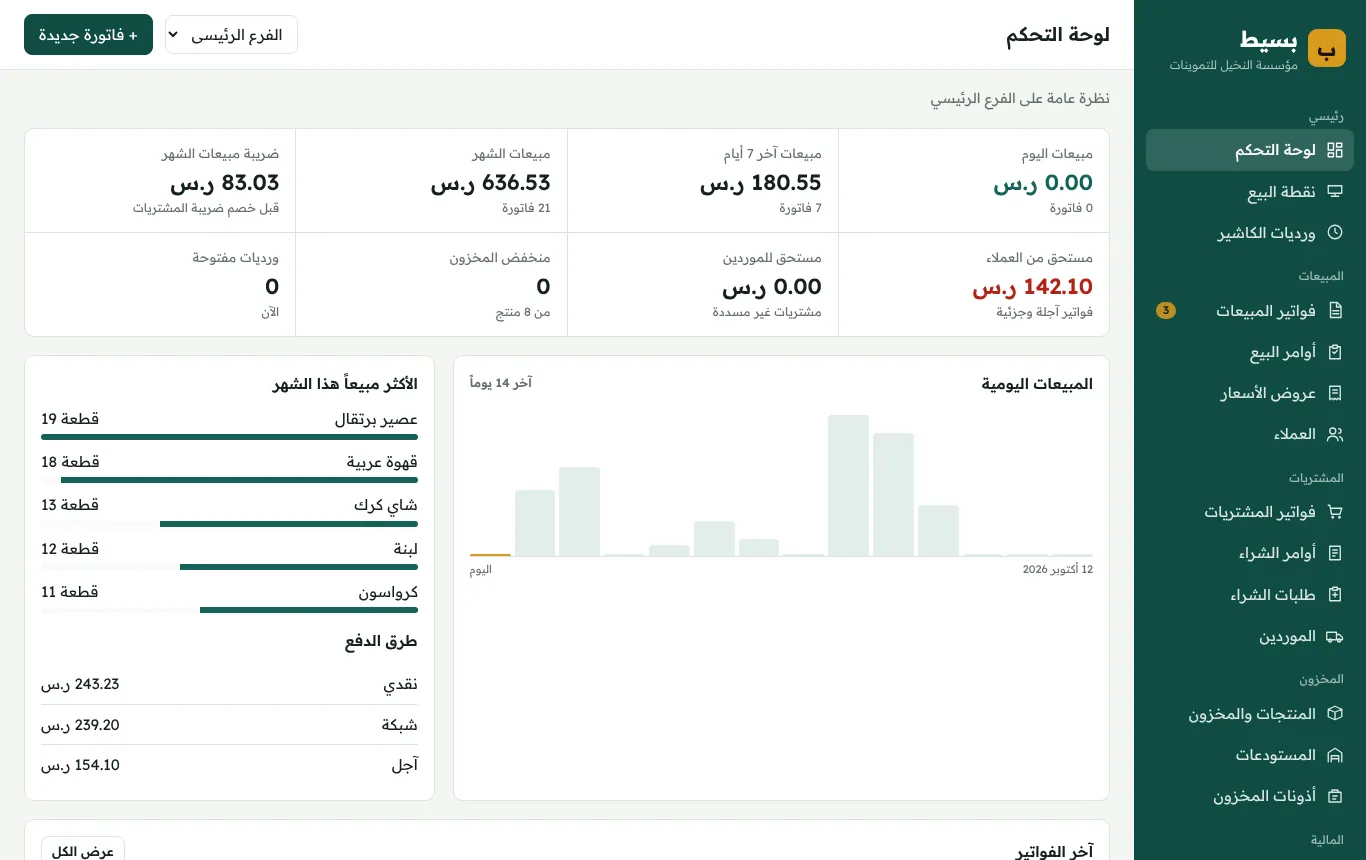Click the subtitle نظرة عامة على الفرع الرئيسي
This screenshot has height=860, width=1366.
[1020, 98]
